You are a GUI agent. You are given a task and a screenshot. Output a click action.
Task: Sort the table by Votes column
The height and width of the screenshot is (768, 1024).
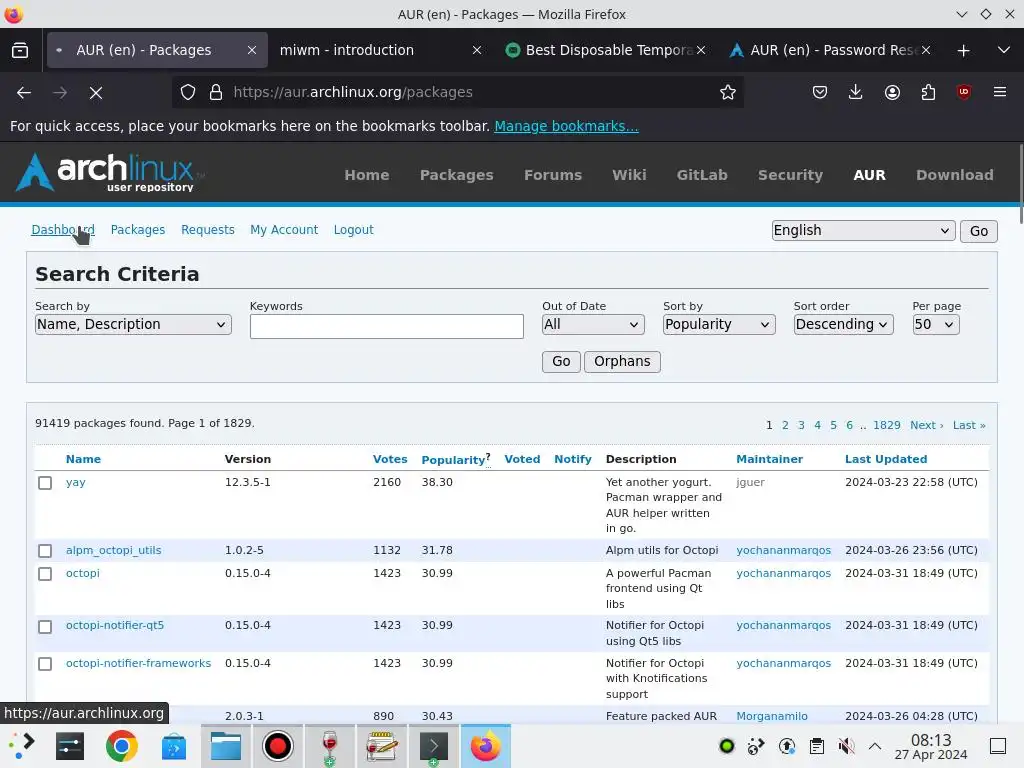390,459
